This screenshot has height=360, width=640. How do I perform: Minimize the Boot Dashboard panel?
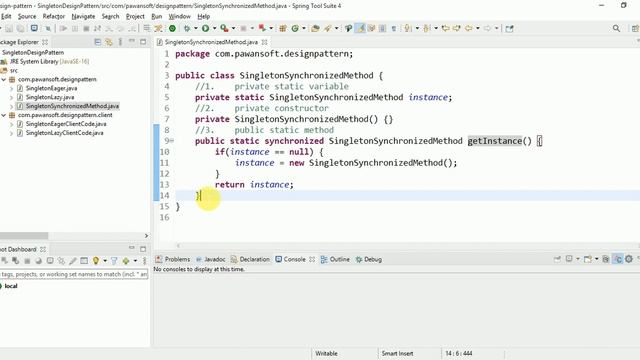(x=131, y=248)
